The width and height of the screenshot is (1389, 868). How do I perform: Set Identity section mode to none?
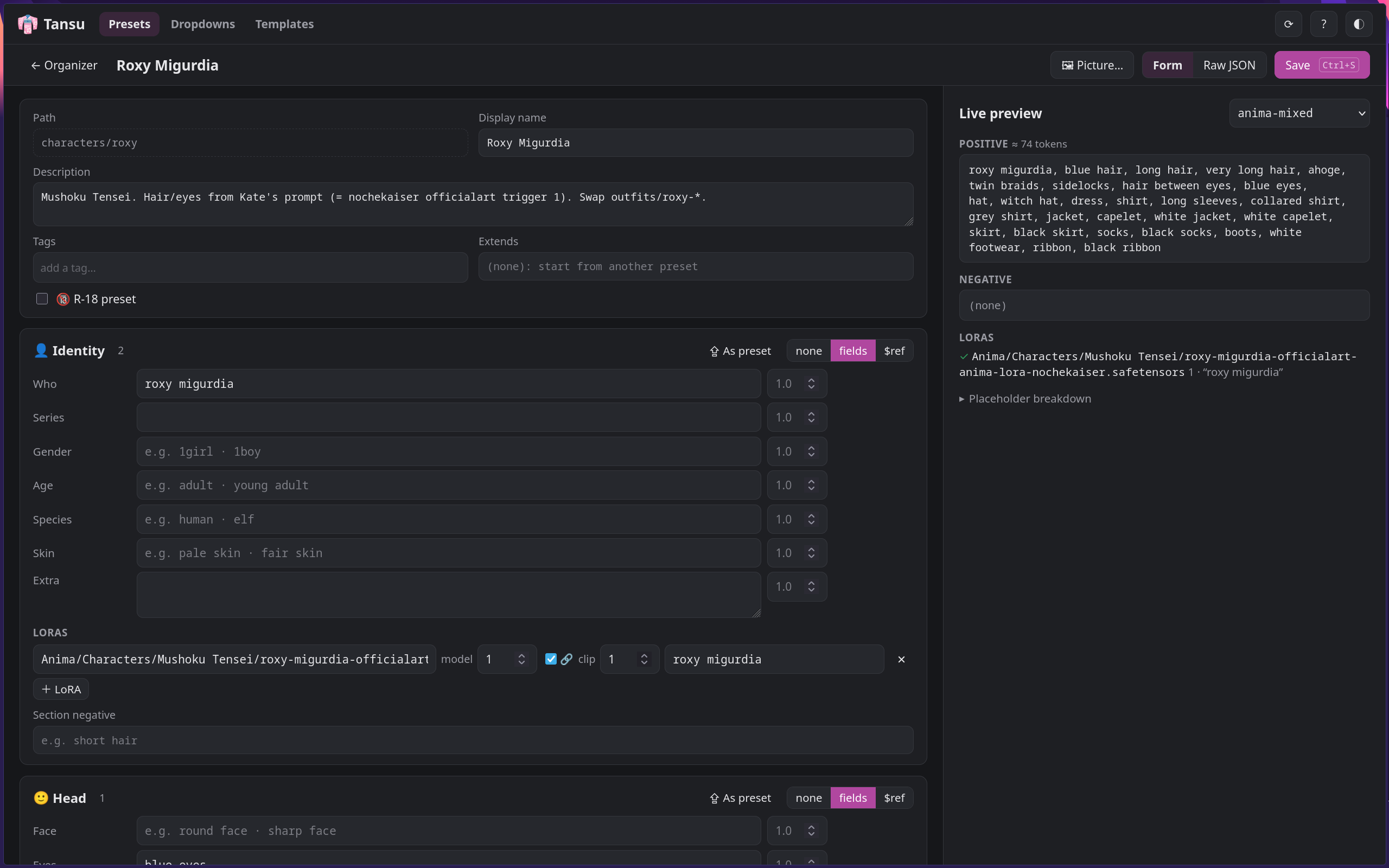[x=809, y=351]
